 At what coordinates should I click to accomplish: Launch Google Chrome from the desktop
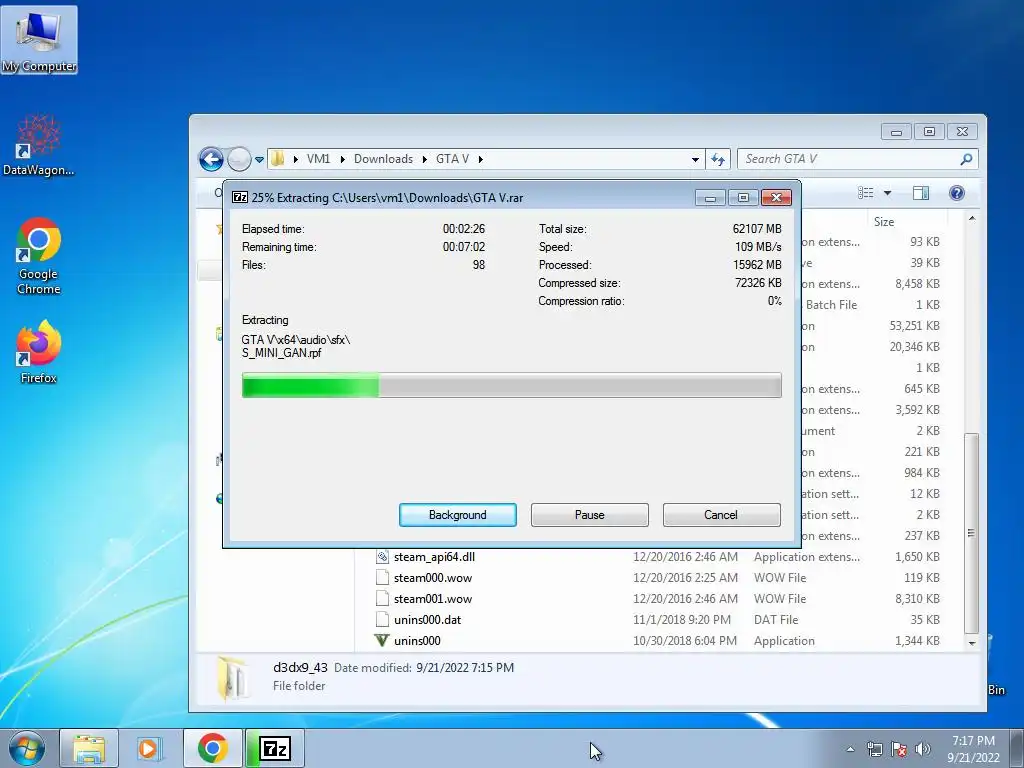pos(39,257)
